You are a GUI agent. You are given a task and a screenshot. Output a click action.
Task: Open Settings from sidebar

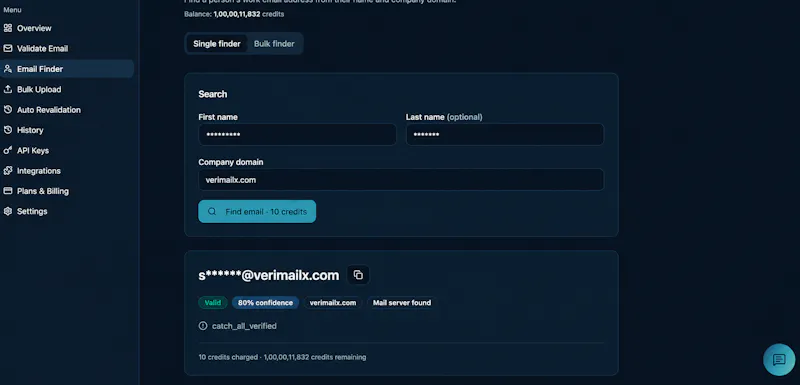click(32, 211)
